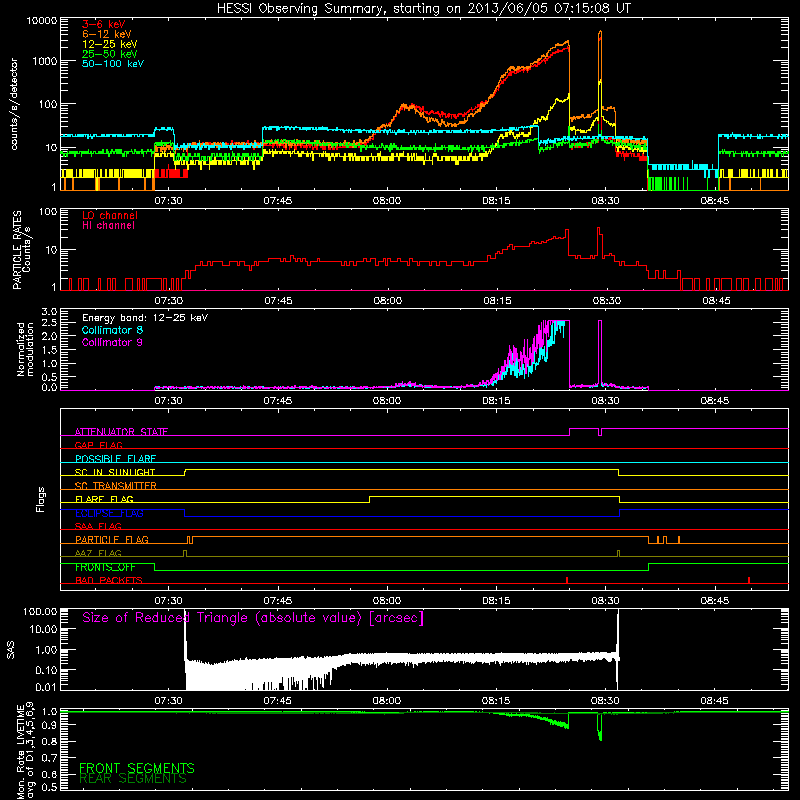The image size is (800, 800).
Task: Click the 07:30 tick under count-rate plot
Action: [x=168, y=201]
